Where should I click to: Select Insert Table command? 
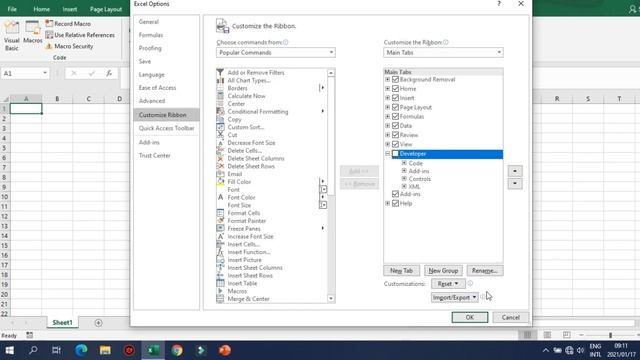coord(242,283)
